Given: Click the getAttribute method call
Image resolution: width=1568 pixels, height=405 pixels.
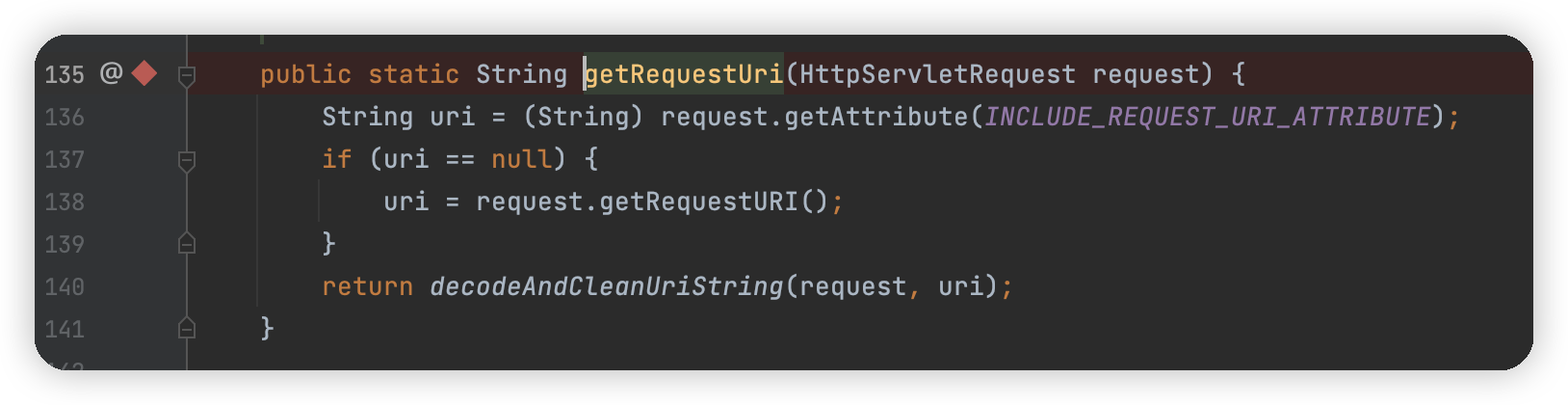Looking at the screenshot, I should 875,117.
